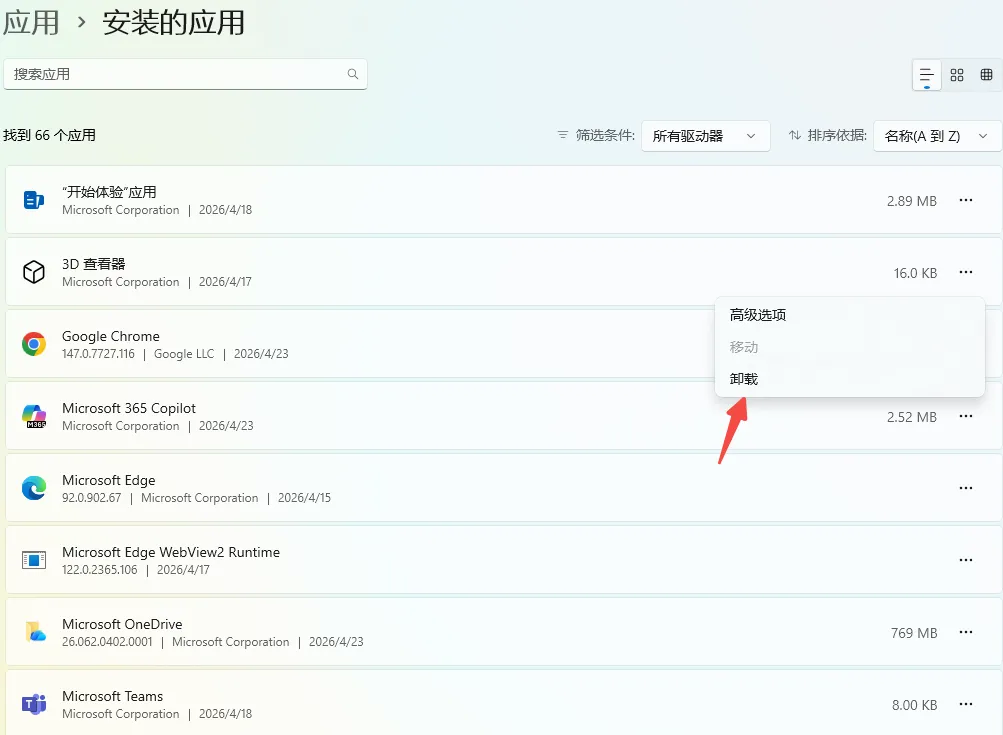
Task: Open more options for Edge WebView2 Runtime
Action: coord(966,560)
